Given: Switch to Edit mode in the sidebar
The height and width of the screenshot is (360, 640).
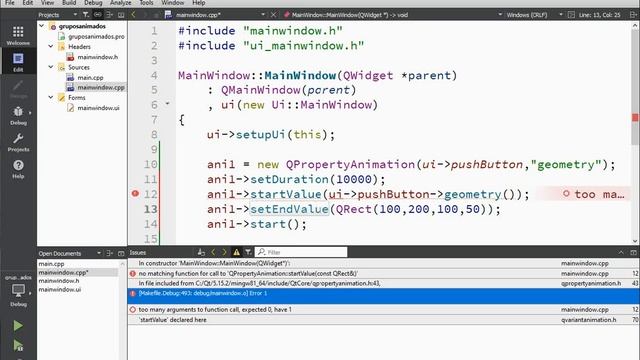Looking at the screenshot, I should tap(18, 62).
